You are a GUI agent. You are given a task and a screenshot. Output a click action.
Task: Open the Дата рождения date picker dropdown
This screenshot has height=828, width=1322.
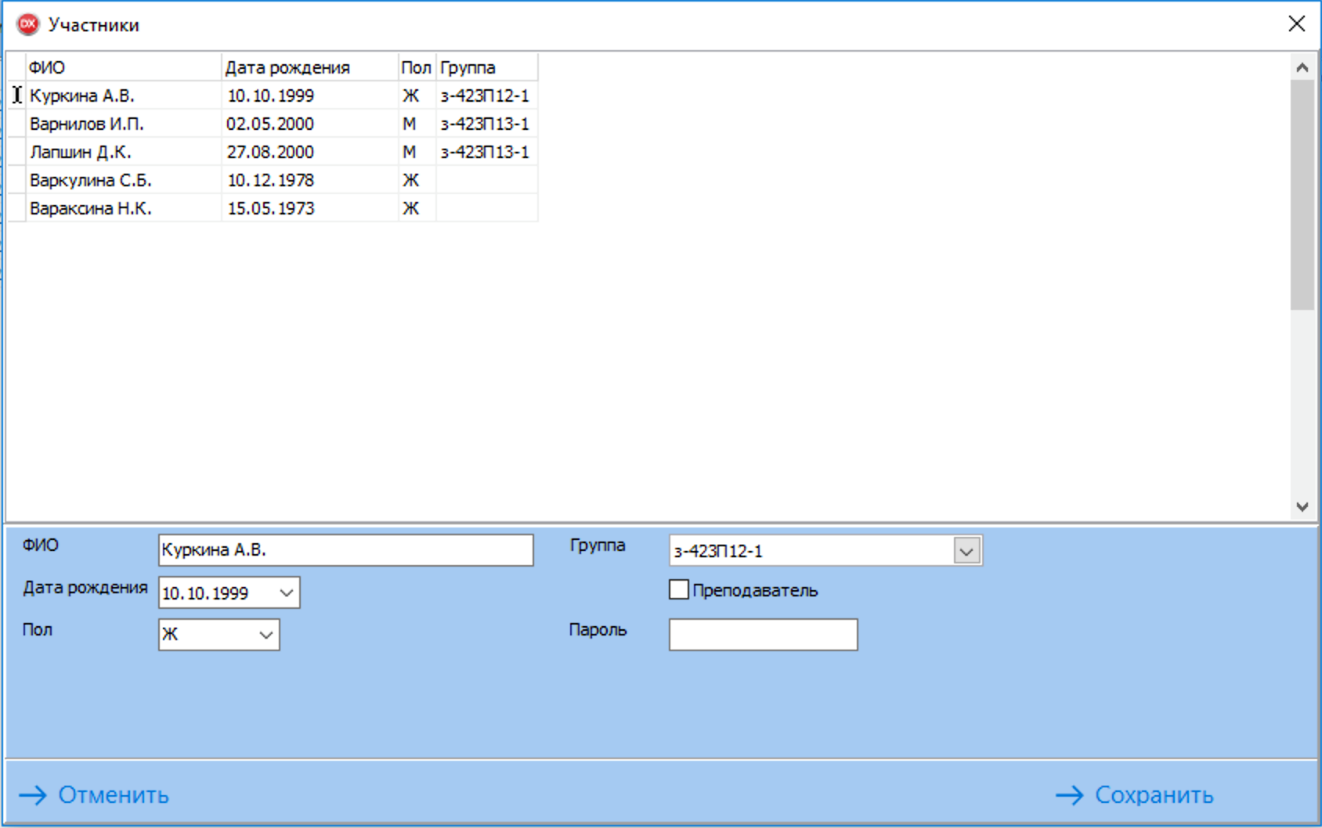286,593
